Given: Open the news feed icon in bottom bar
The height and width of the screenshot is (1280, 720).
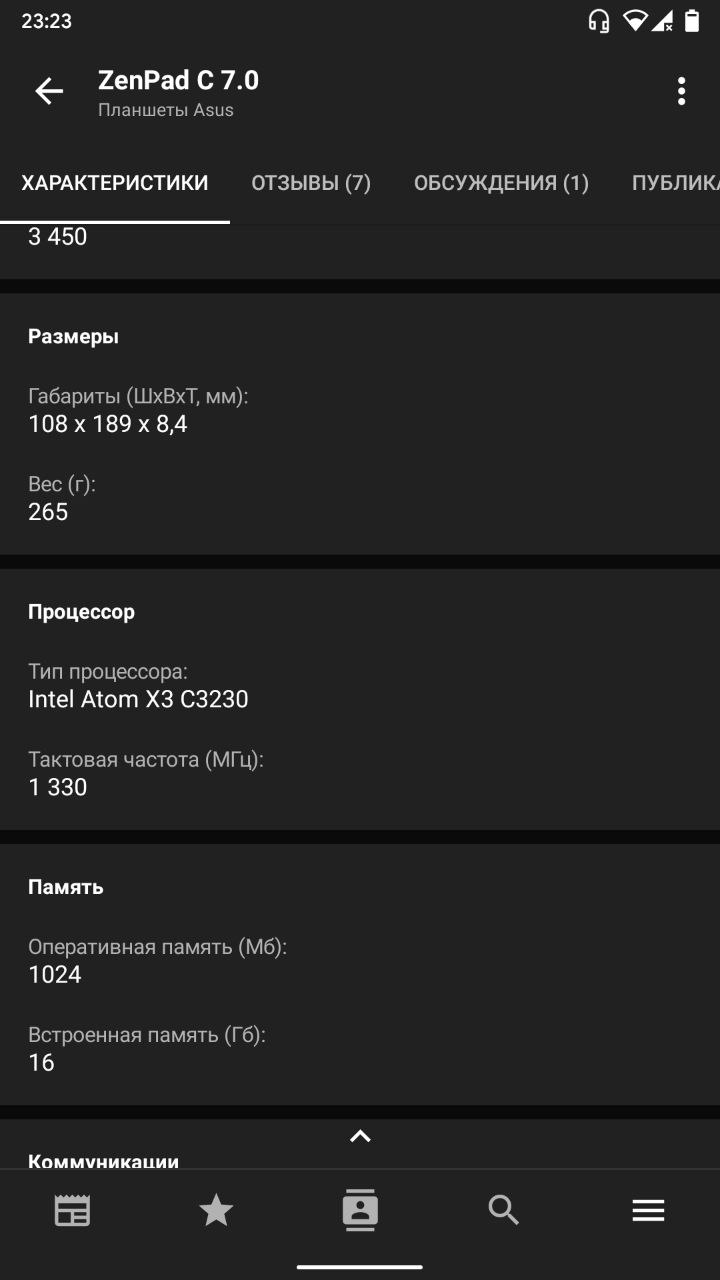Looking at the screenshot, I should click(x=72, y=1211).
